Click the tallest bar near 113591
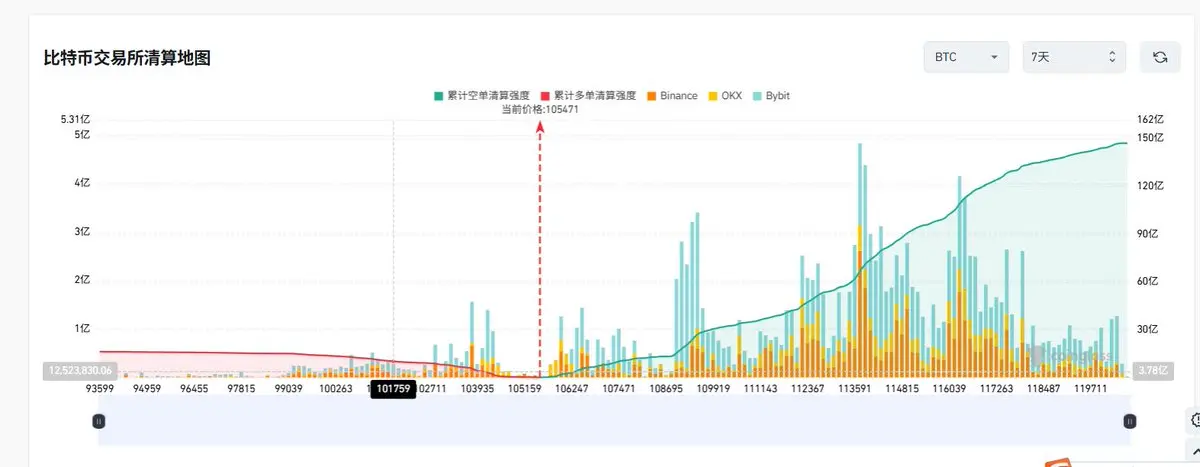 click(859, 260)
